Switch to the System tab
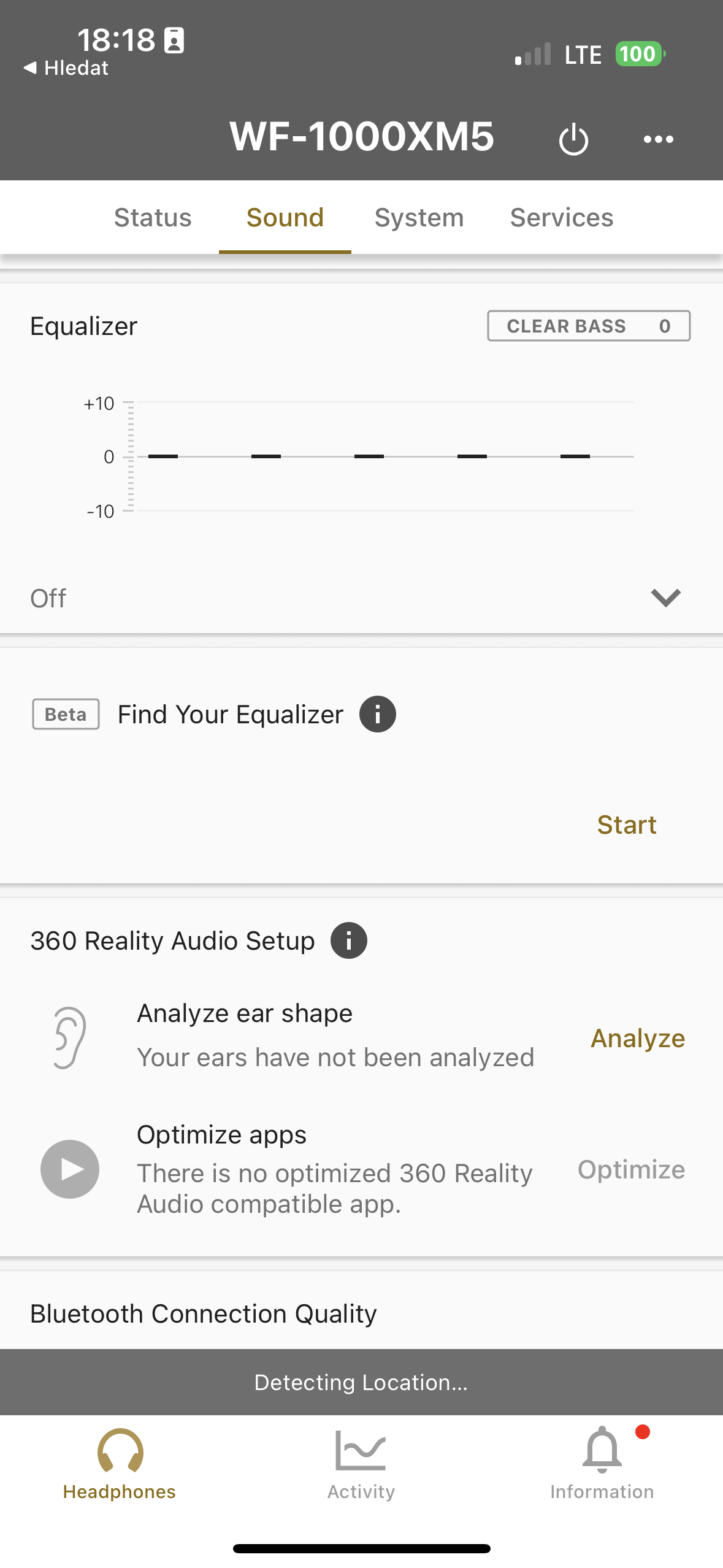The image size is (723, 1568). [419, 218]
